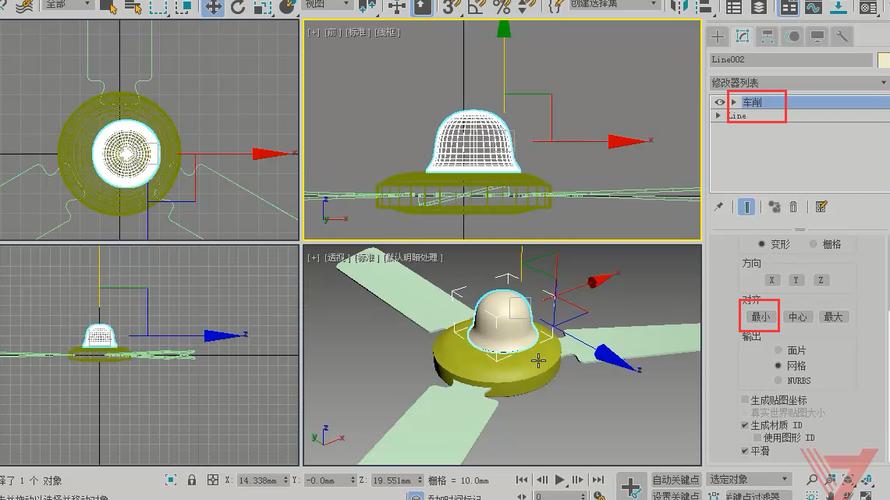Viewport: 890px width, 500px height.
Task: Select the 面片 output radio button
Action: [x=779, y=351]
